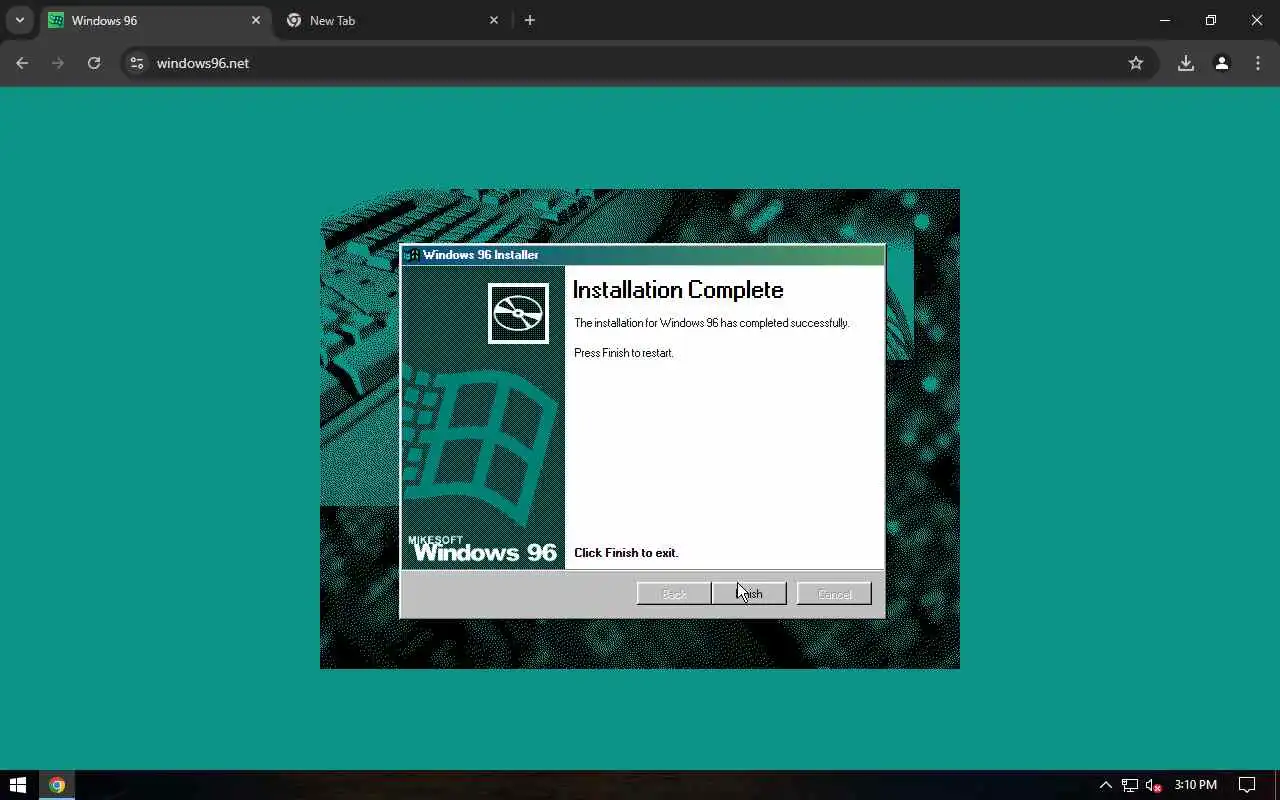The image size is (1280, 800).
Task: Click the Installation Complete heading
Action: [x=678, y=290]
